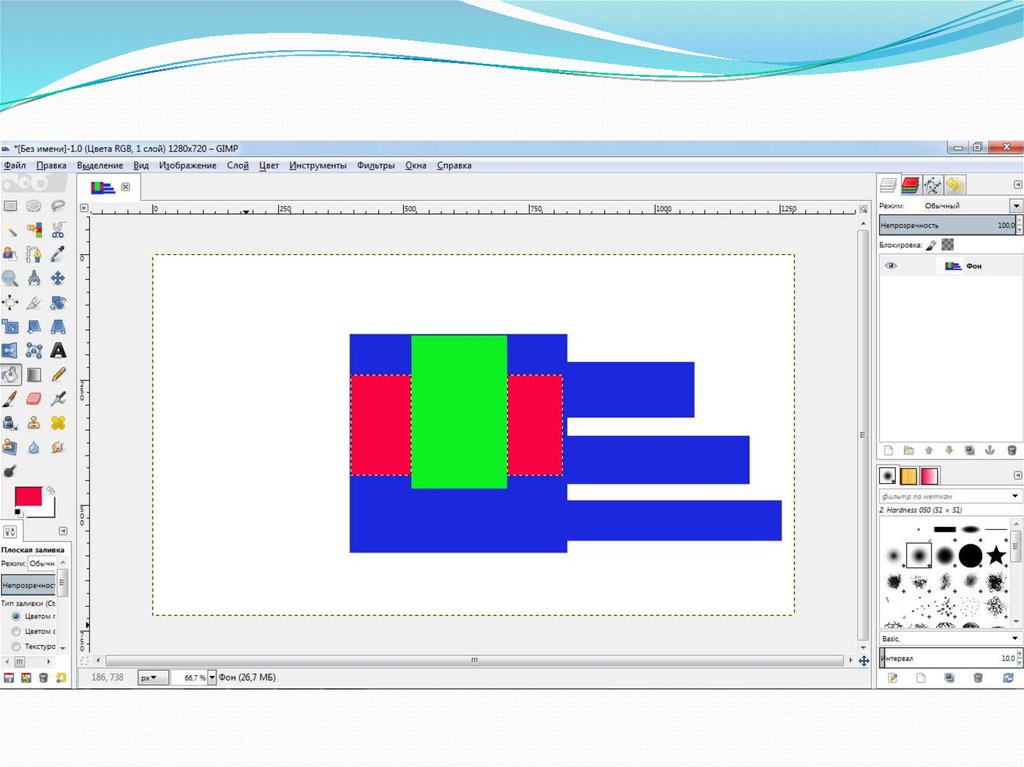The height and width of the screenshot is (767, 1024).
Task: Toggle Quick Mask at canvas bottom-left corner
Action: point(84,661)
